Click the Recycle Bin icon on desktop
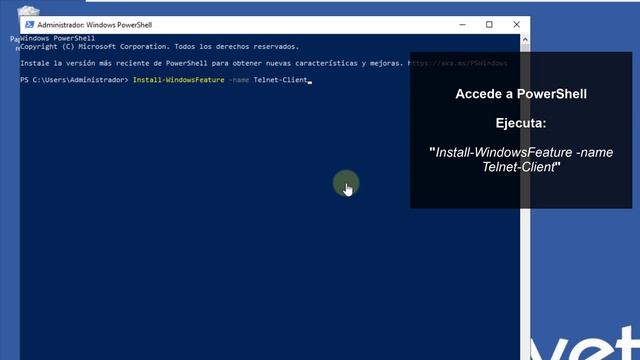 pos(28,11)
